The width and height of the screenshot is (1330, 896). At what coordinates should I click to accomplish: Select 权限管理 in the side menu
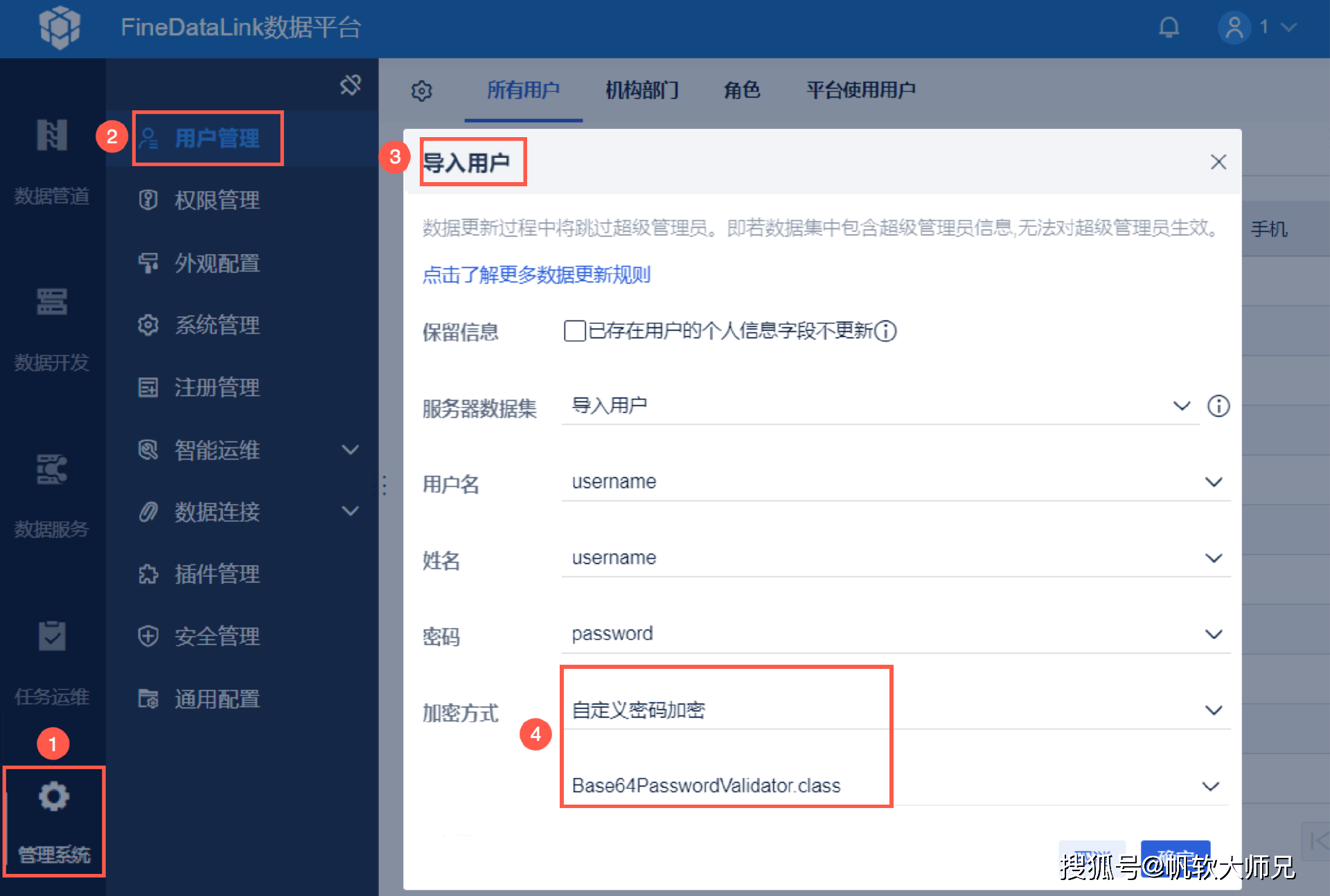pos(217,201)
